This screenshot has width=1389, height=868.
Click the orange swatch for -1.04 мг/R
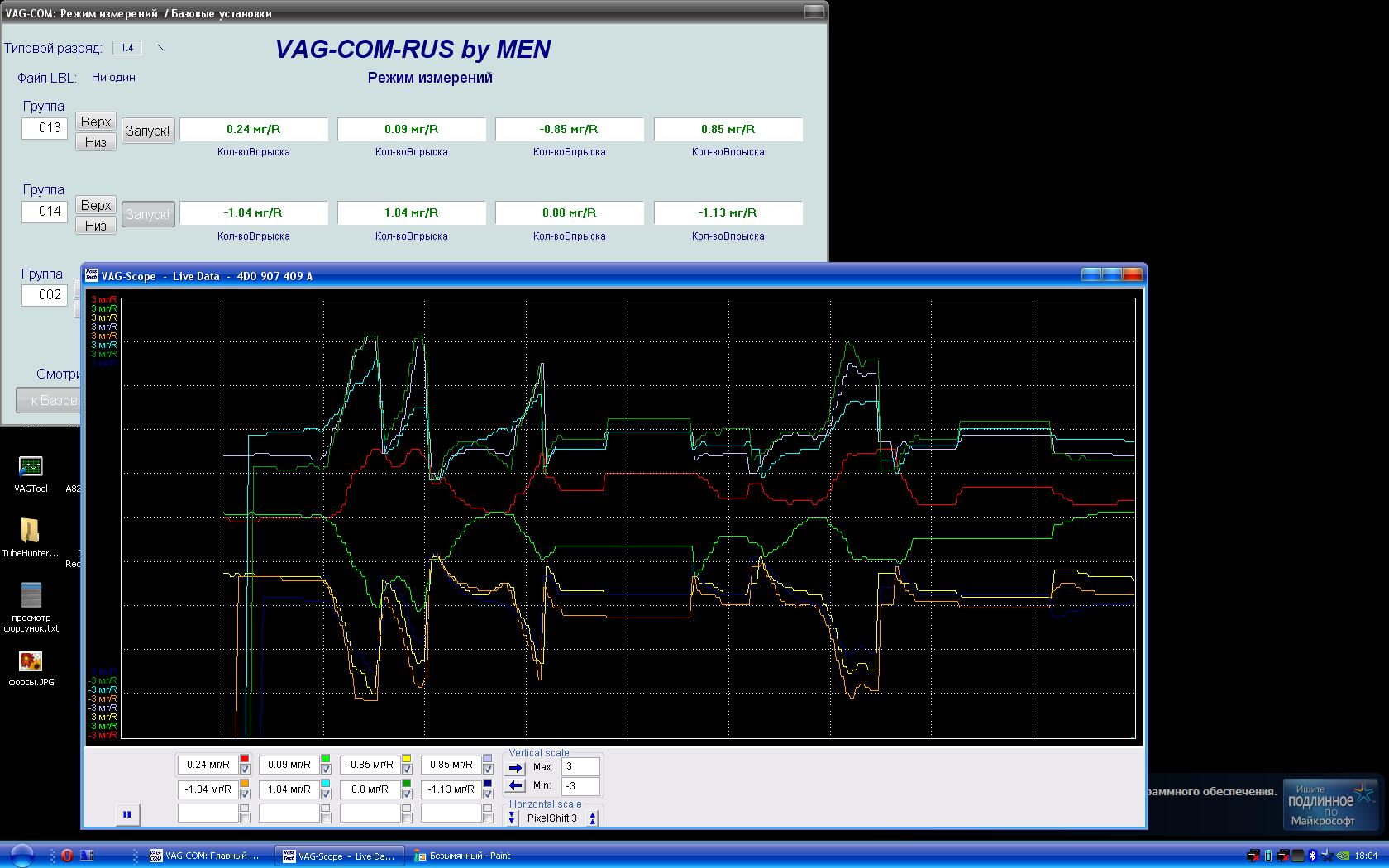245,783
